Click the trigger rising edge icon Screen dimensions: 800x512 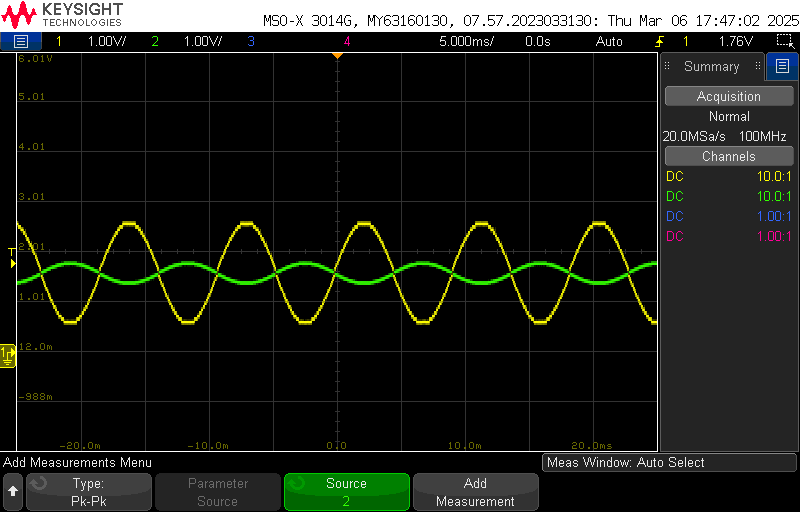pyautogui.click(x=660, y=41)
